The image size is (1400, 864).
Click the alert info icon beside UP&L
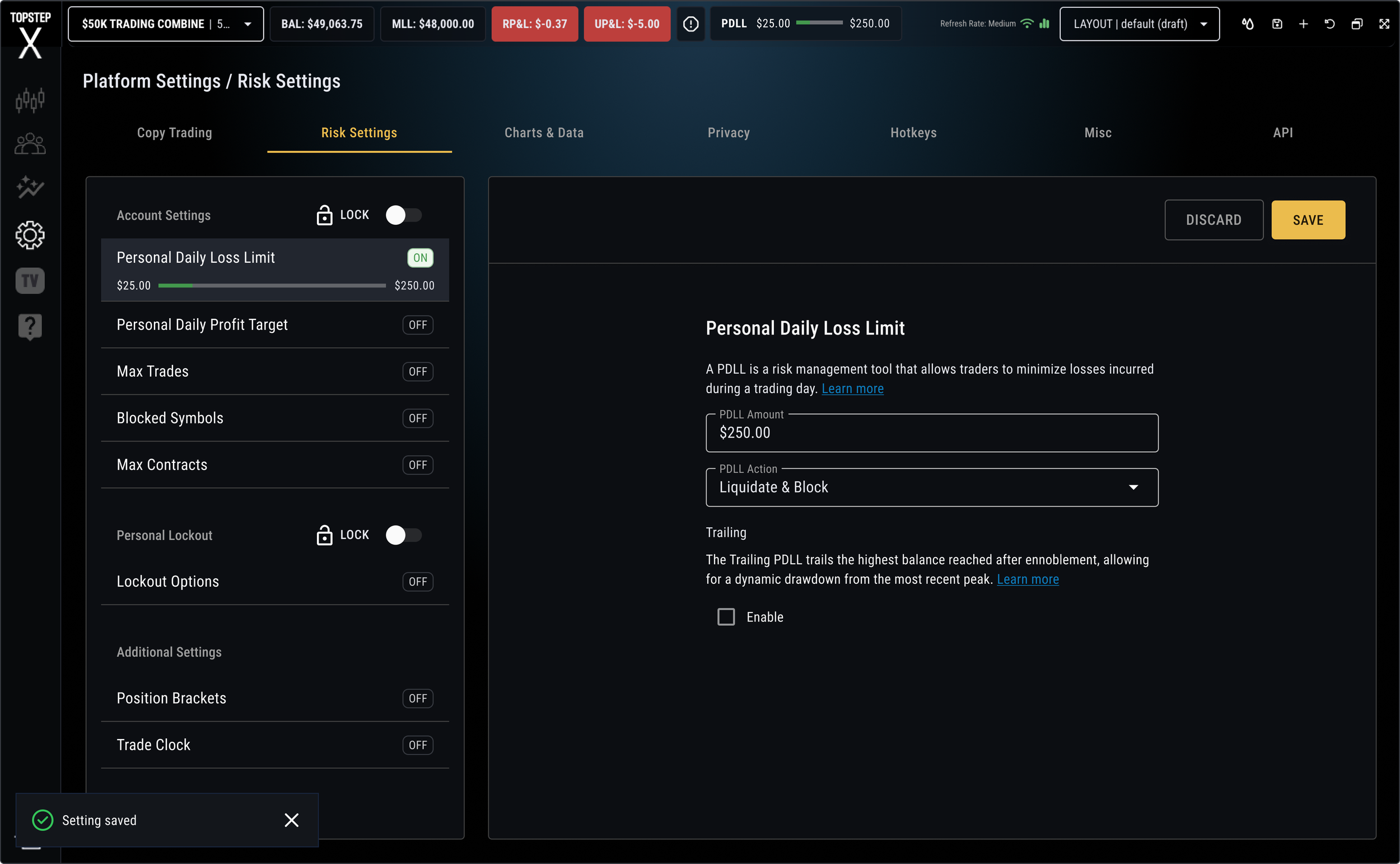(x=691, y=24)
